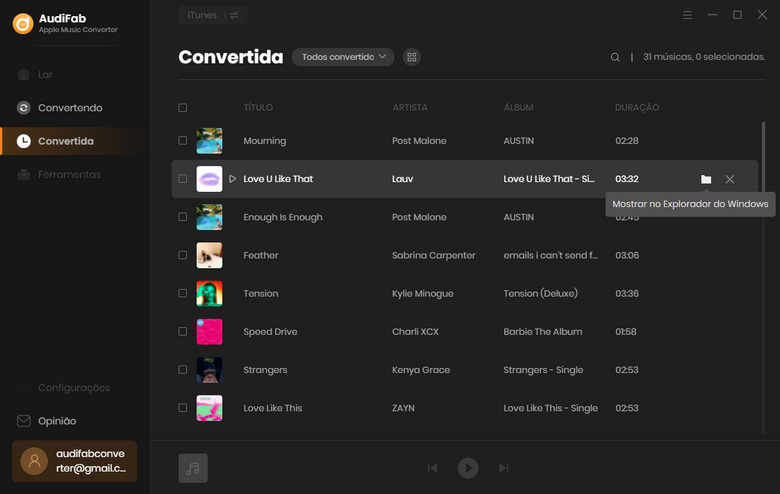780x494 pixels.
Task: Click the main play button in player
Action: pyautogui.click(x=468, y=468)
